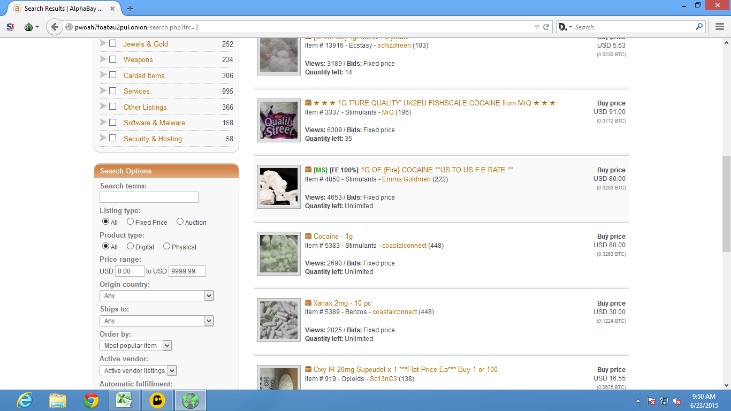Select the Security & Hosting checkbox
Screen dimensions: 731x411
(x=112, y=138)
